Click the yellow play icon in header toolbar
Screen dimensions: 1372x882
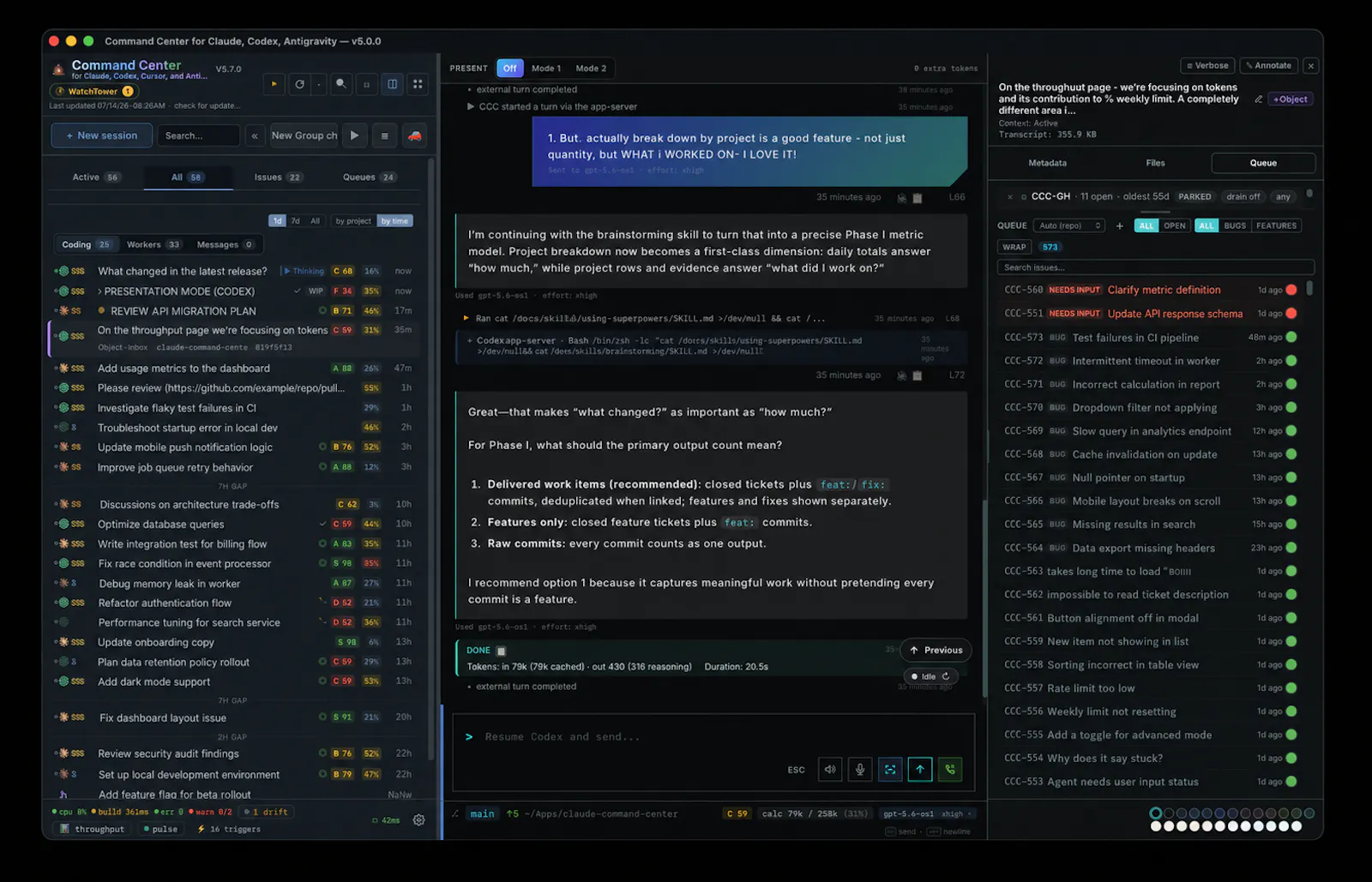274,84
